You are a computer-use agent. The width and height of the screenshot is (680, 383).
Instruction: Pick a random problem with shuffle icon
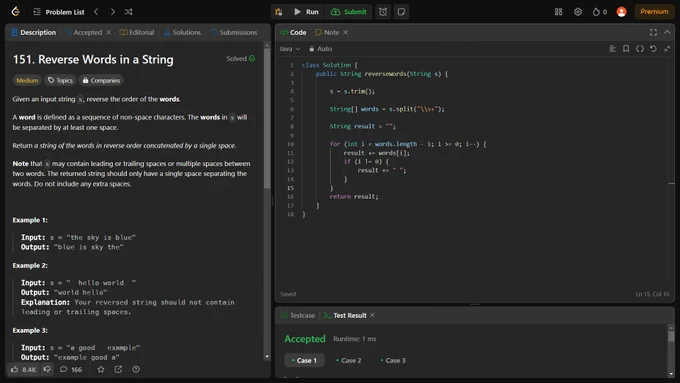(128, 12)
